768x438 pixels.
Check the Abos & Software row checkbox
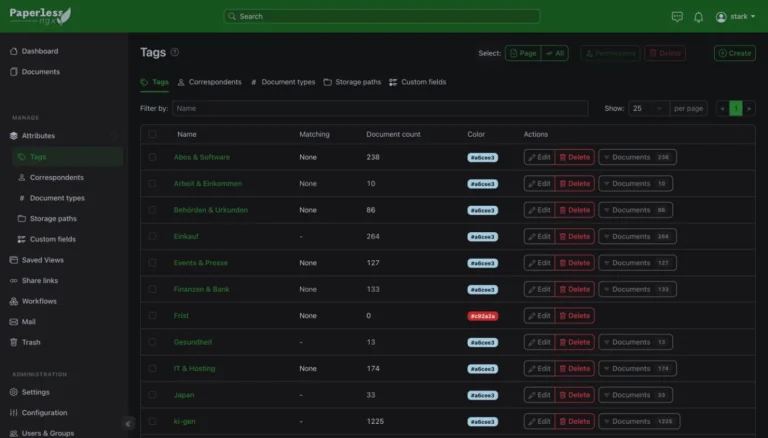click(152, 157)
